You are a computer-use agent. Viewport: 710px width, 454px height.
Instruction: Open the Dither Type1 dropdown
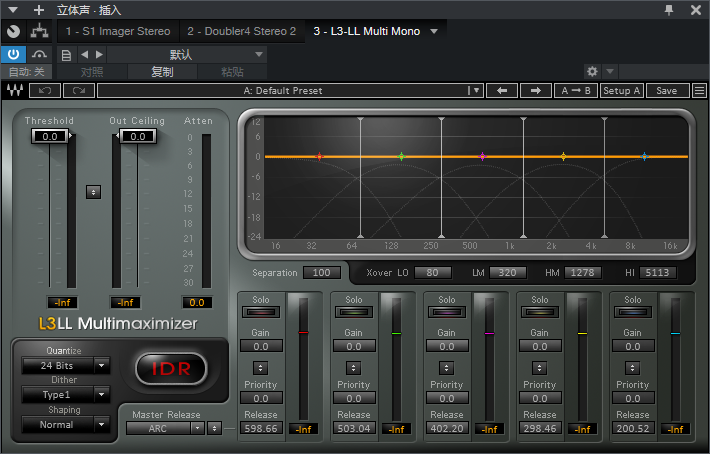pyautogui.click(x=66, y=395)
